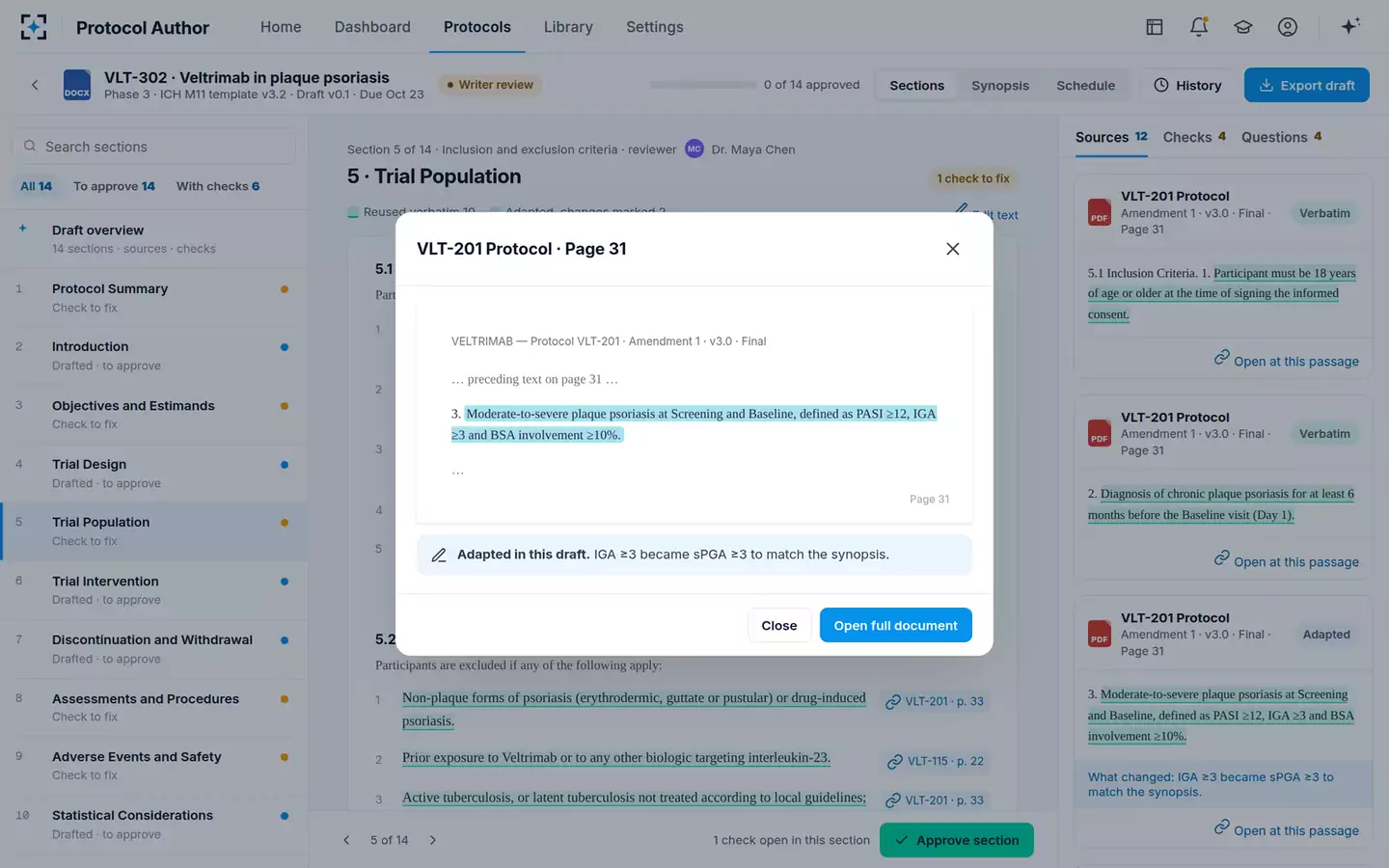Select the Trial Intervention section
This screenshot has height=868, width=1389.
(154, 590)
